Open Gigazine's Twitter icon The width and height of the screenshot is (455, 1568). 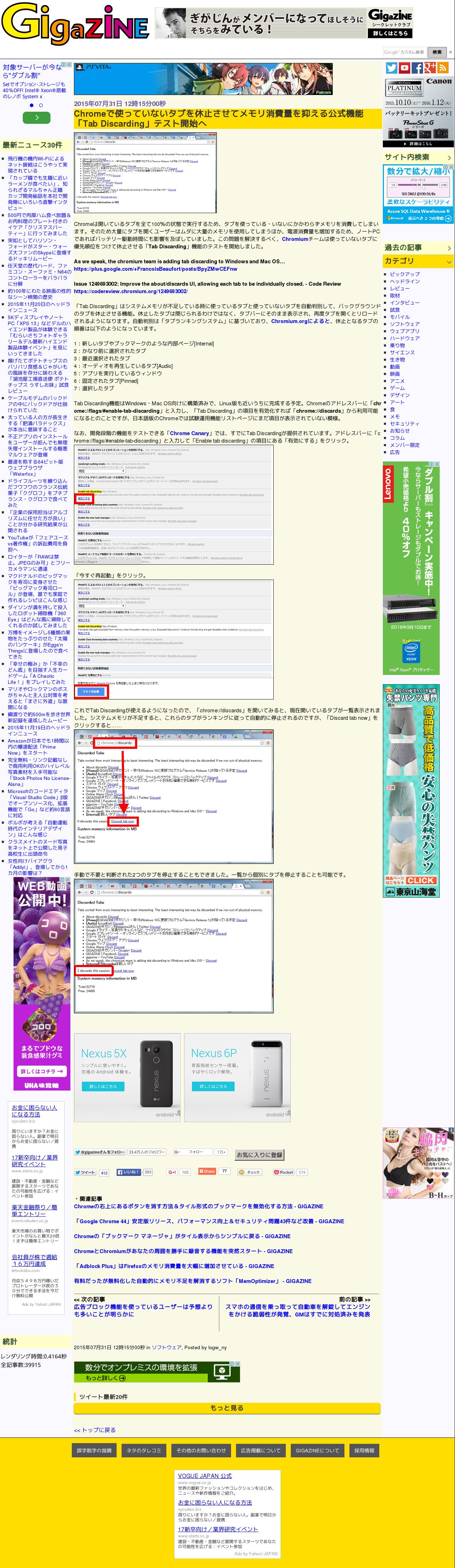[391, 68]
